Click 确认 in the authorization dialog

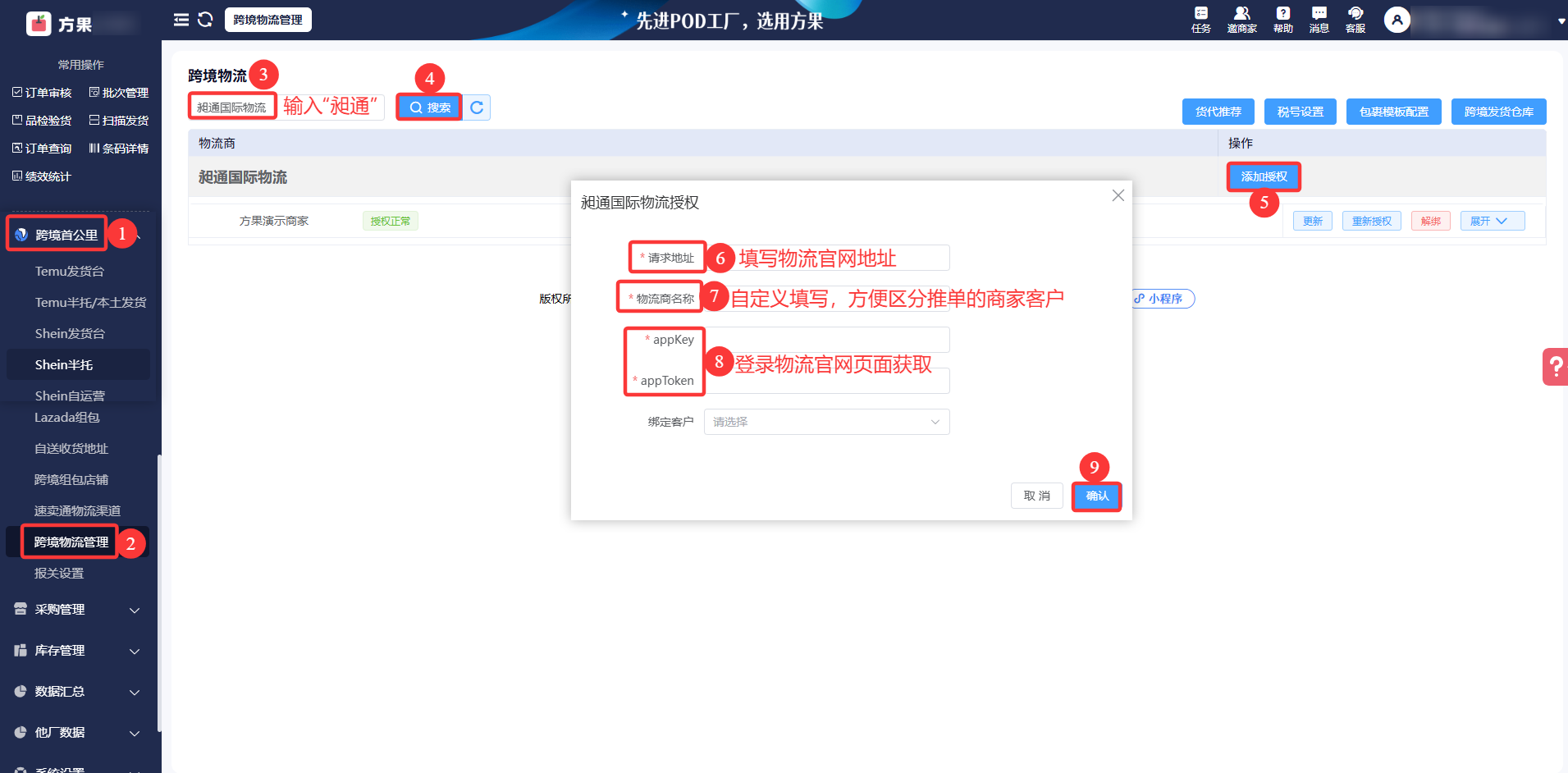click(1097, 496)
